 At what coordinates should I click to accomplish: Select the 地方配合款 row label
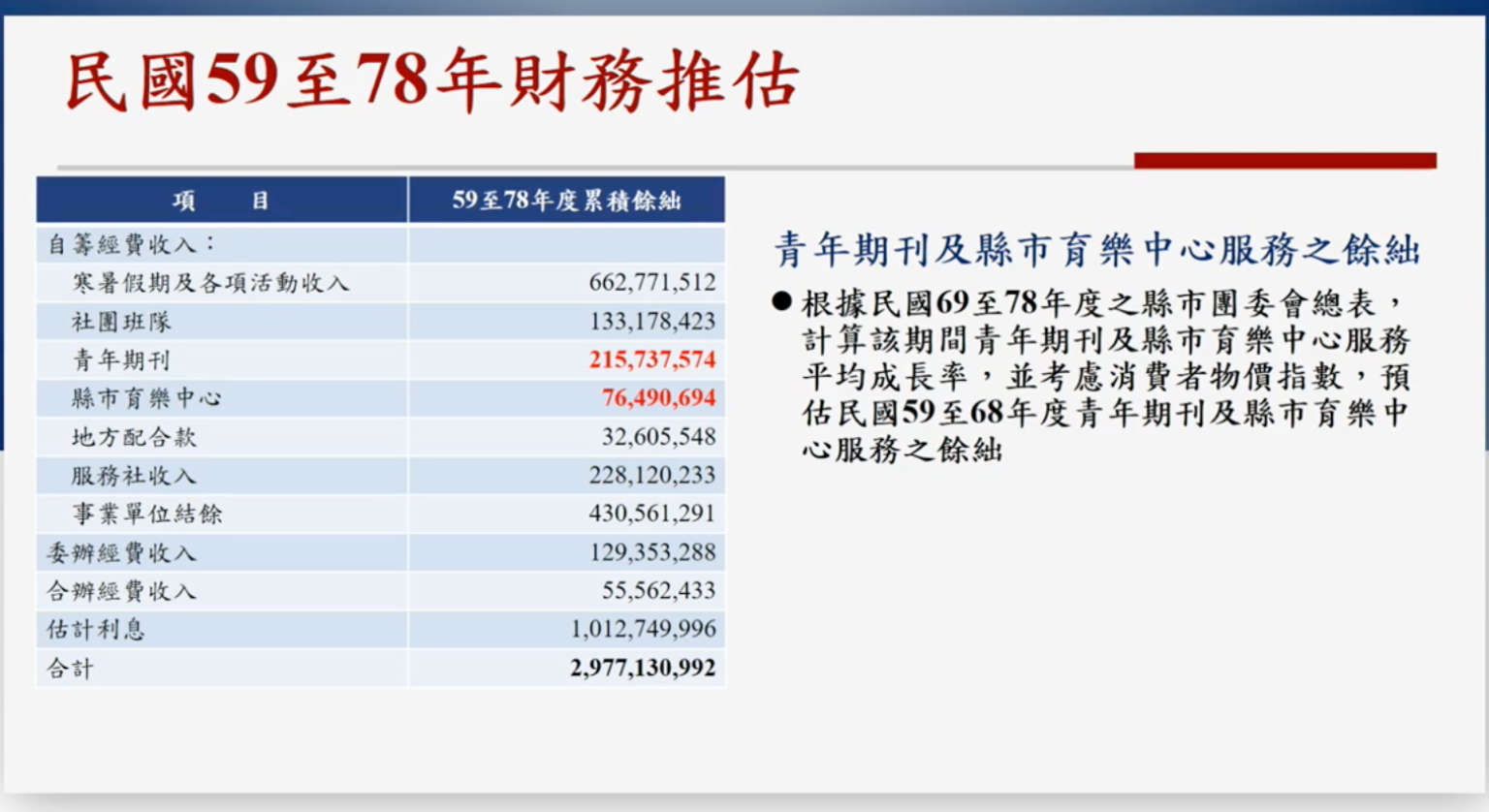coord(134,437)
